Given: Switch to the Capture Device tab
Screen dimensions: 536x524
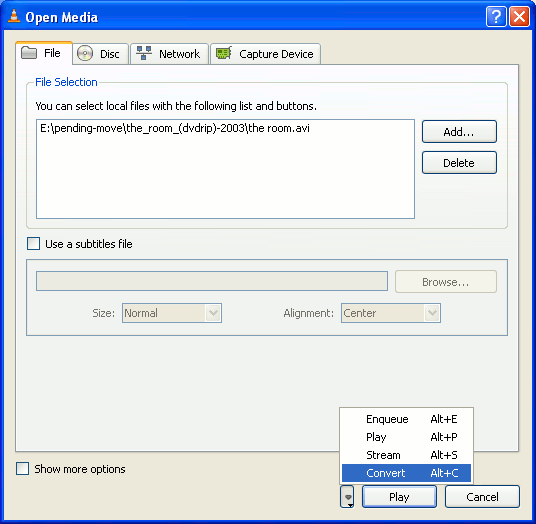Looking at the screenshot, I should coord(266,54).
